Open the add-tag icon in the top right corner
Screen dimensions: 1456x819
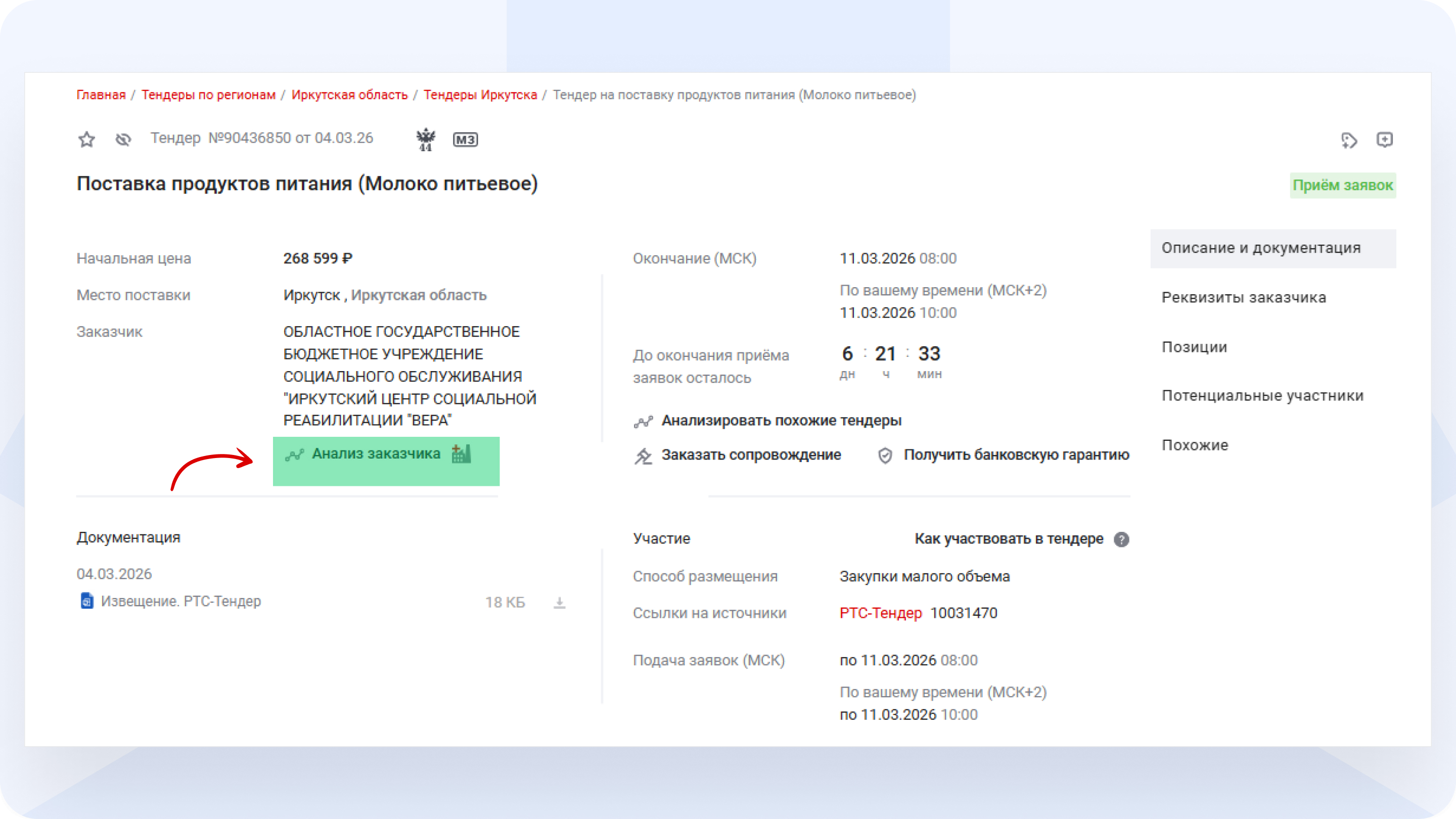pos(1350,141)
